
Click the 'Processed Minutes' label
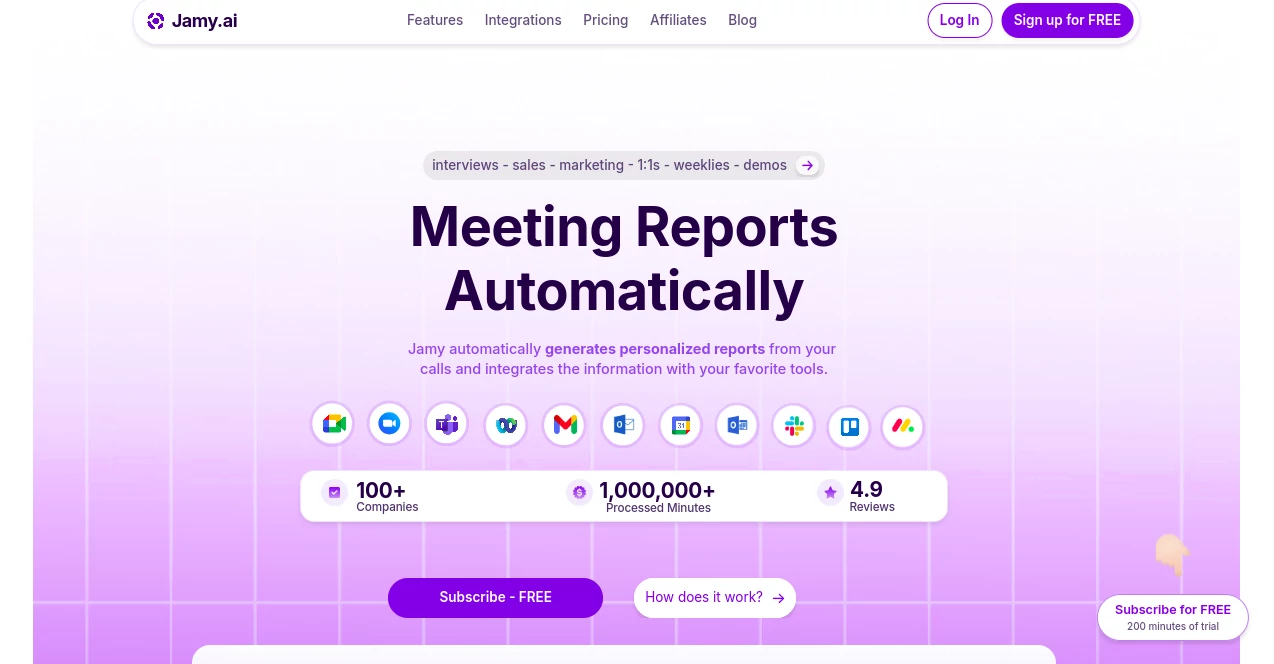tap(658, 508)
